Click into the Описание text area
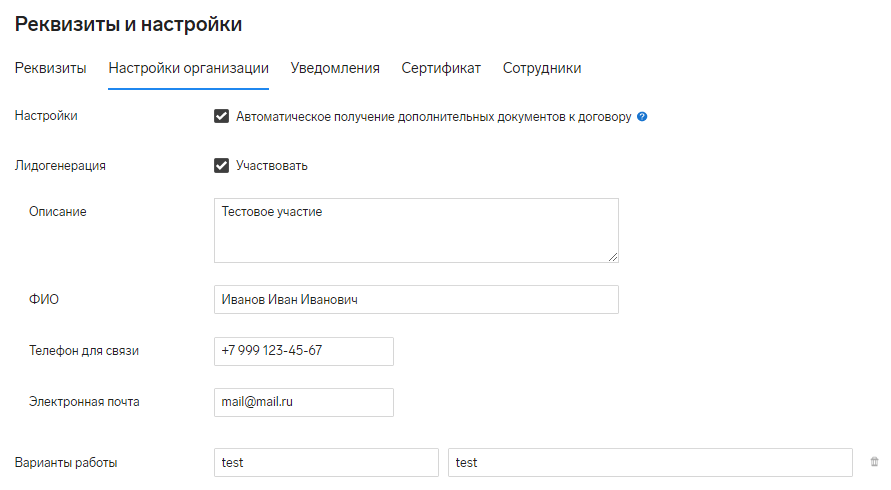 pyautogui.click(x=417, y=230)
